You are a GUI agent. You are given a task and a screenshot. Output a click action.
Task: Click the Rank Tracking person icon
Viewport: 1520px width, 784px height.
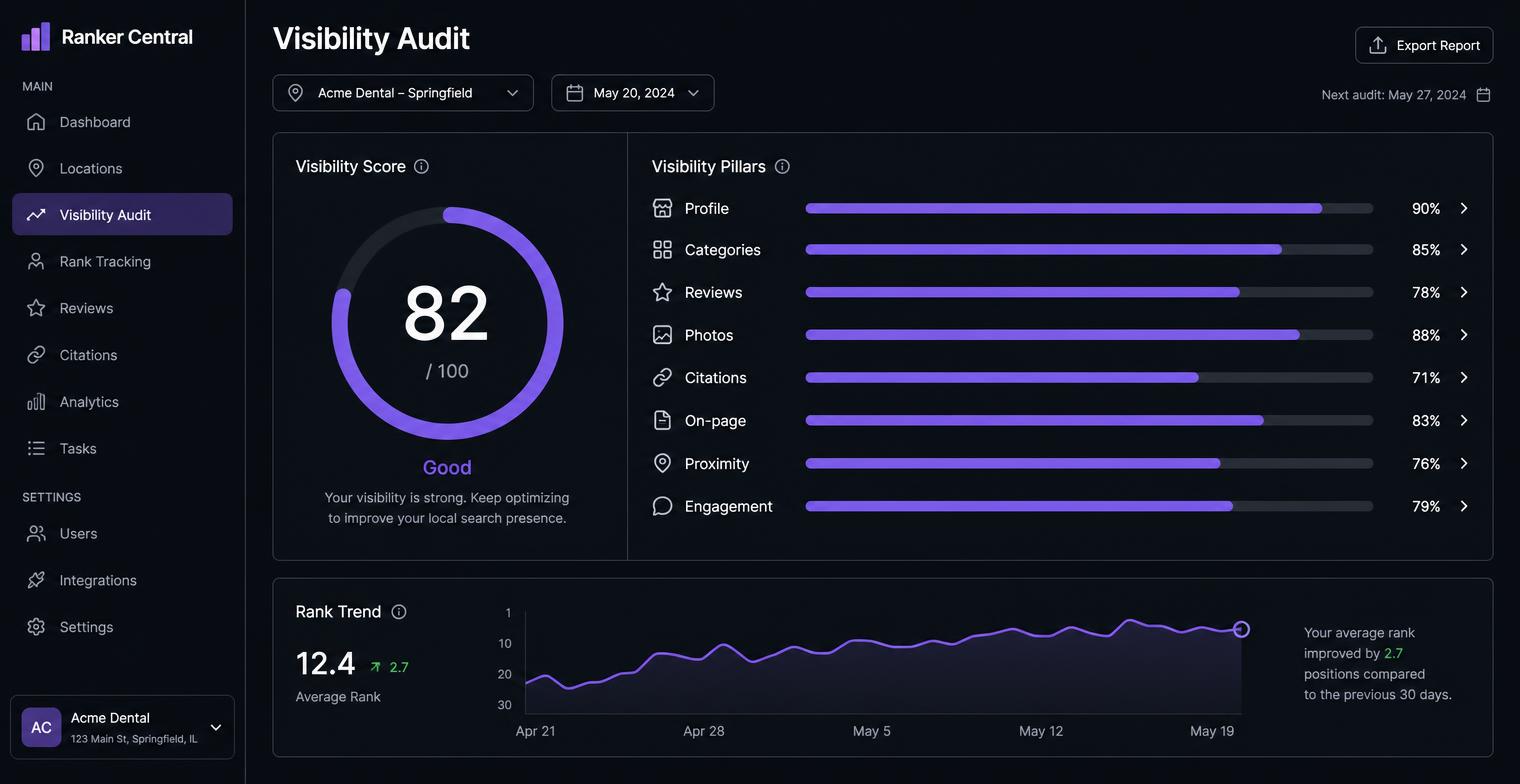pos(36,261)
